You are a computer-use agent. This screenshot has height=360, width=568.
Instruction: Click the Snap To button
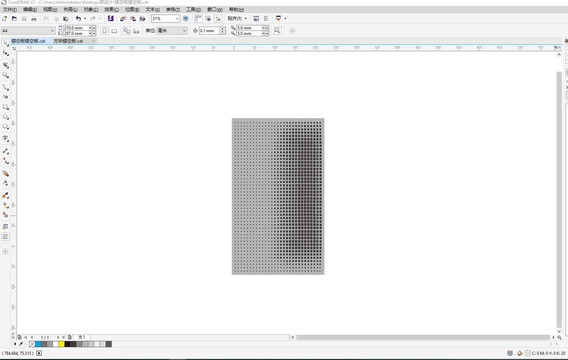click(237, 18)
